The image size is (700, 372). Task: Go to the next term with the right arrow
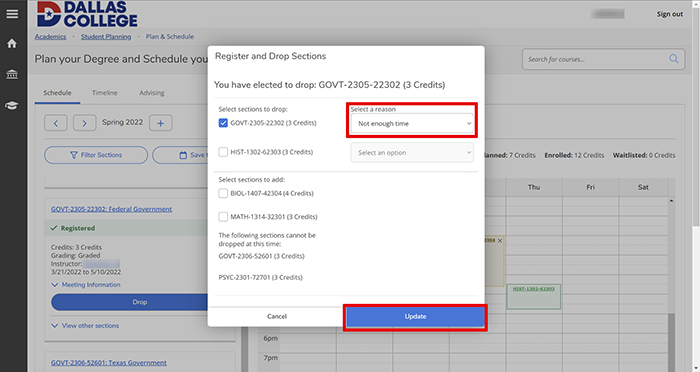84,123
